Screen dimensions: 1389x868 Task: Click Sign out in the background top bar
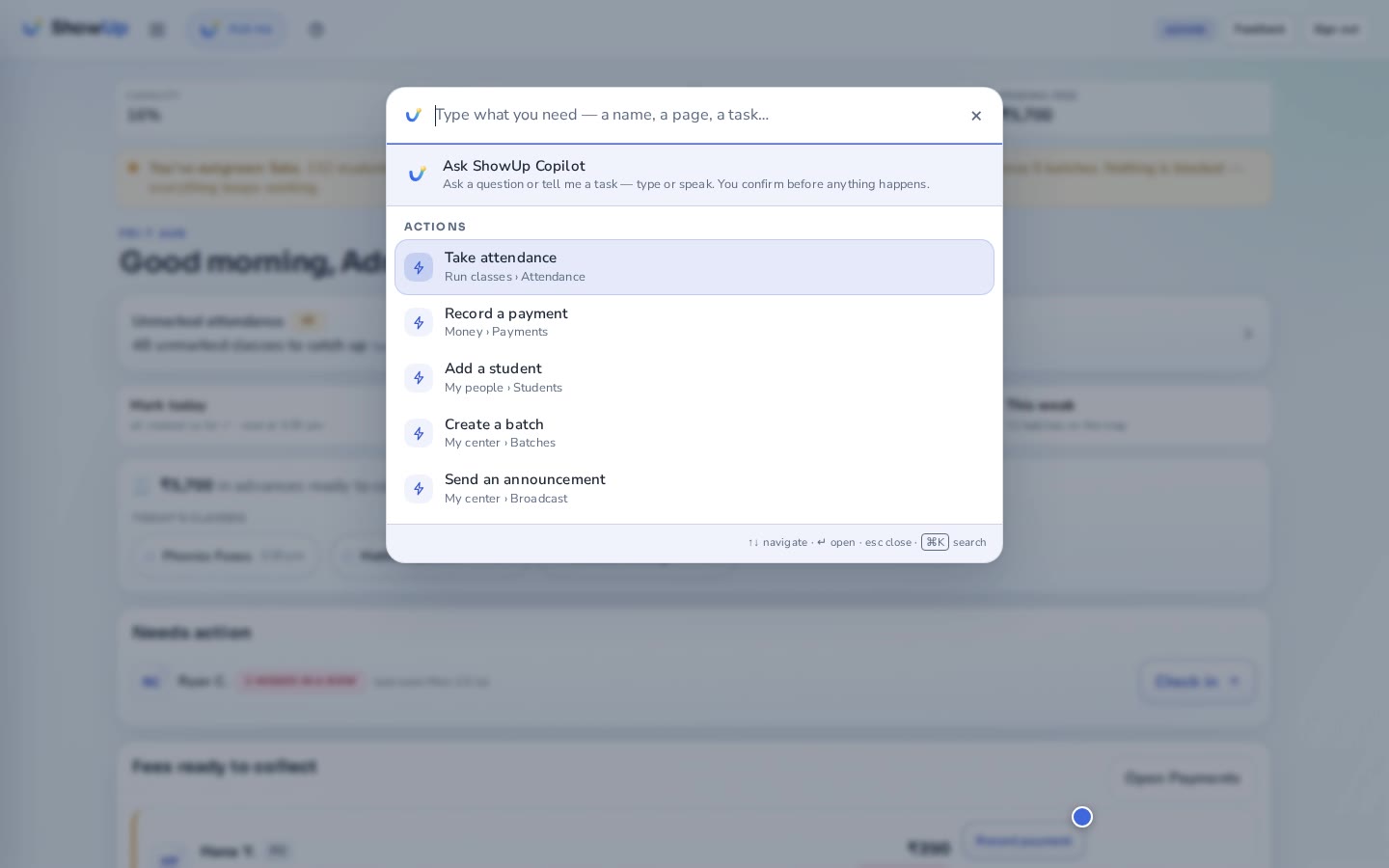[1336, 30]
